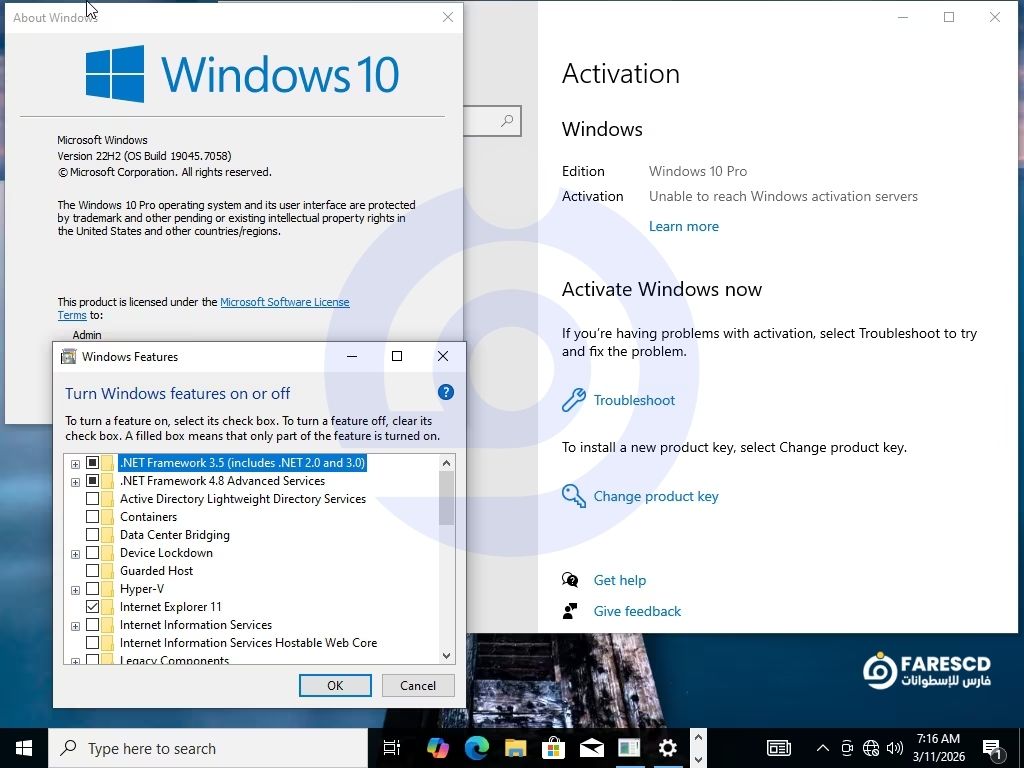1024x768 pixels.
Task: Click OK in Windows Features dialog
Action: coord(335,685)
